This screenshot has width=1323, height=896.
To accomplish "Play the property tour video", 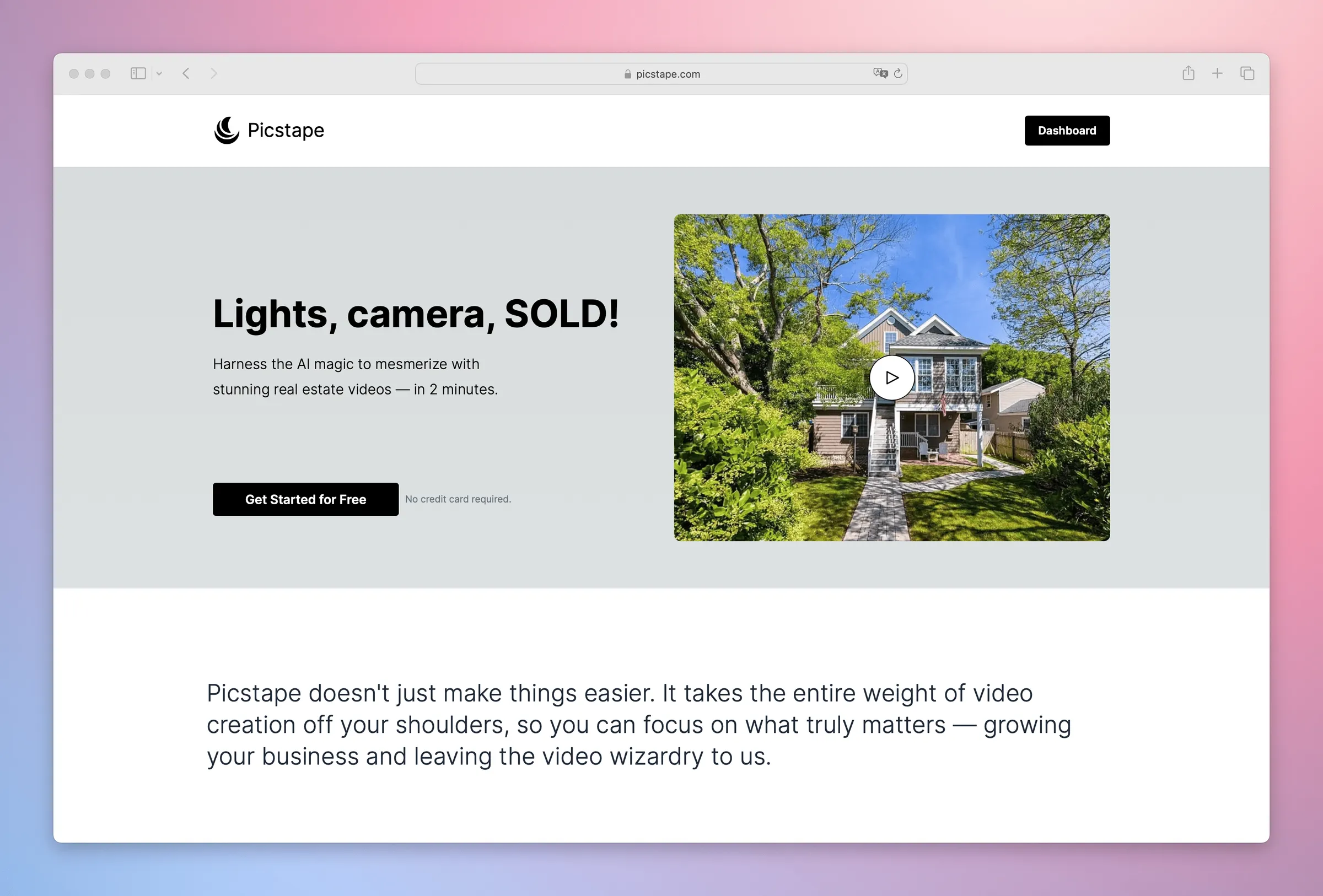I will click(x=892, y=377).
